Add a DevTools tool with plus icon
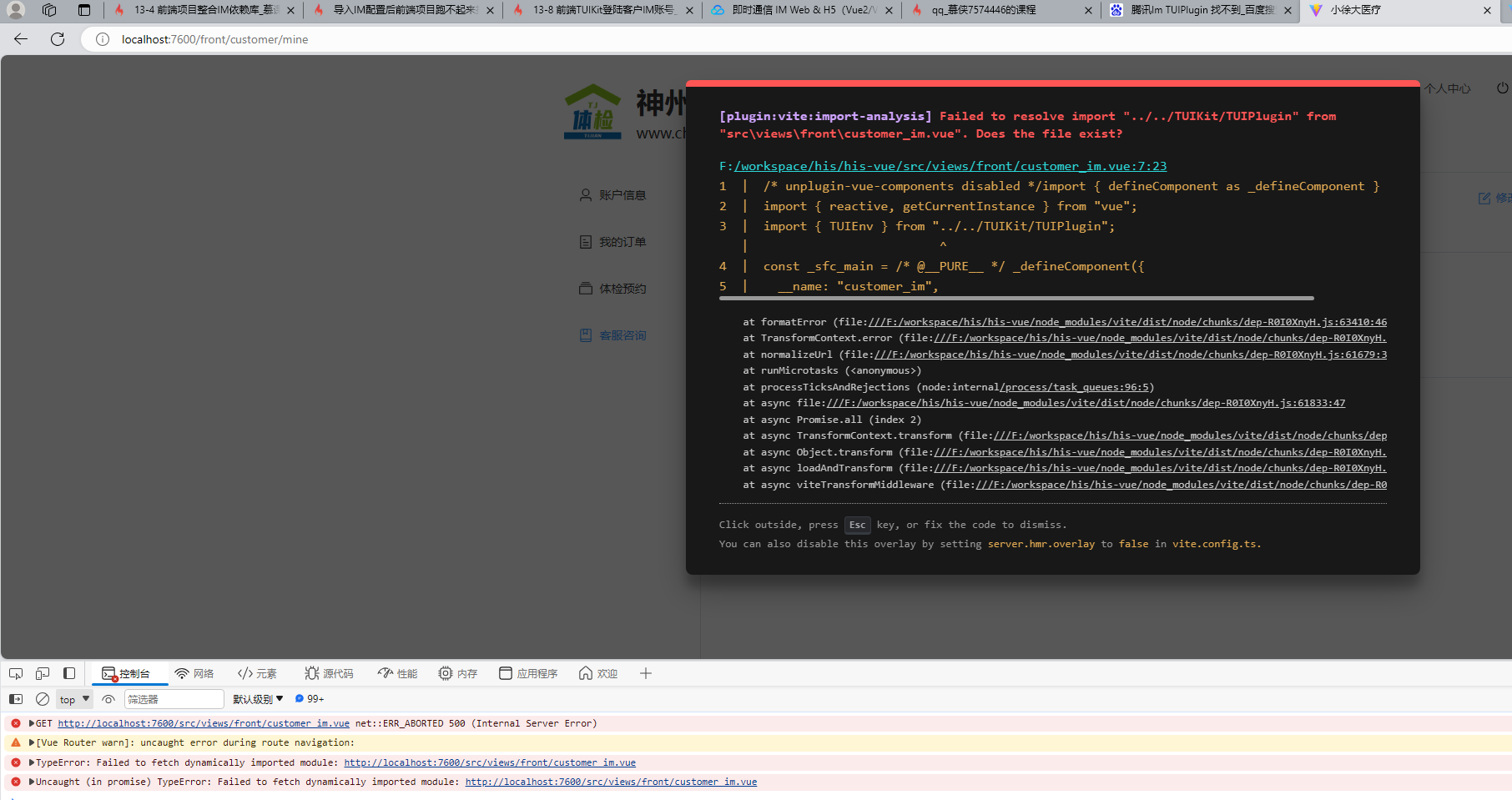 tap(646, 673)
